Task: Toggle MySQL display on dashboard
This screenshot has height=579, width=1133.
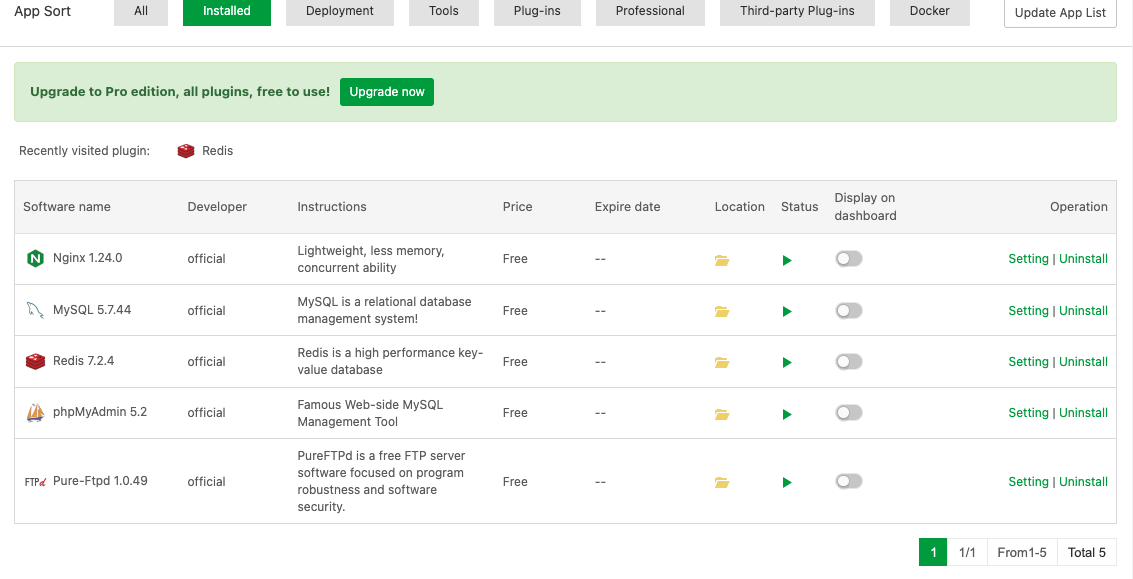Action: click(x=848, y=310)
